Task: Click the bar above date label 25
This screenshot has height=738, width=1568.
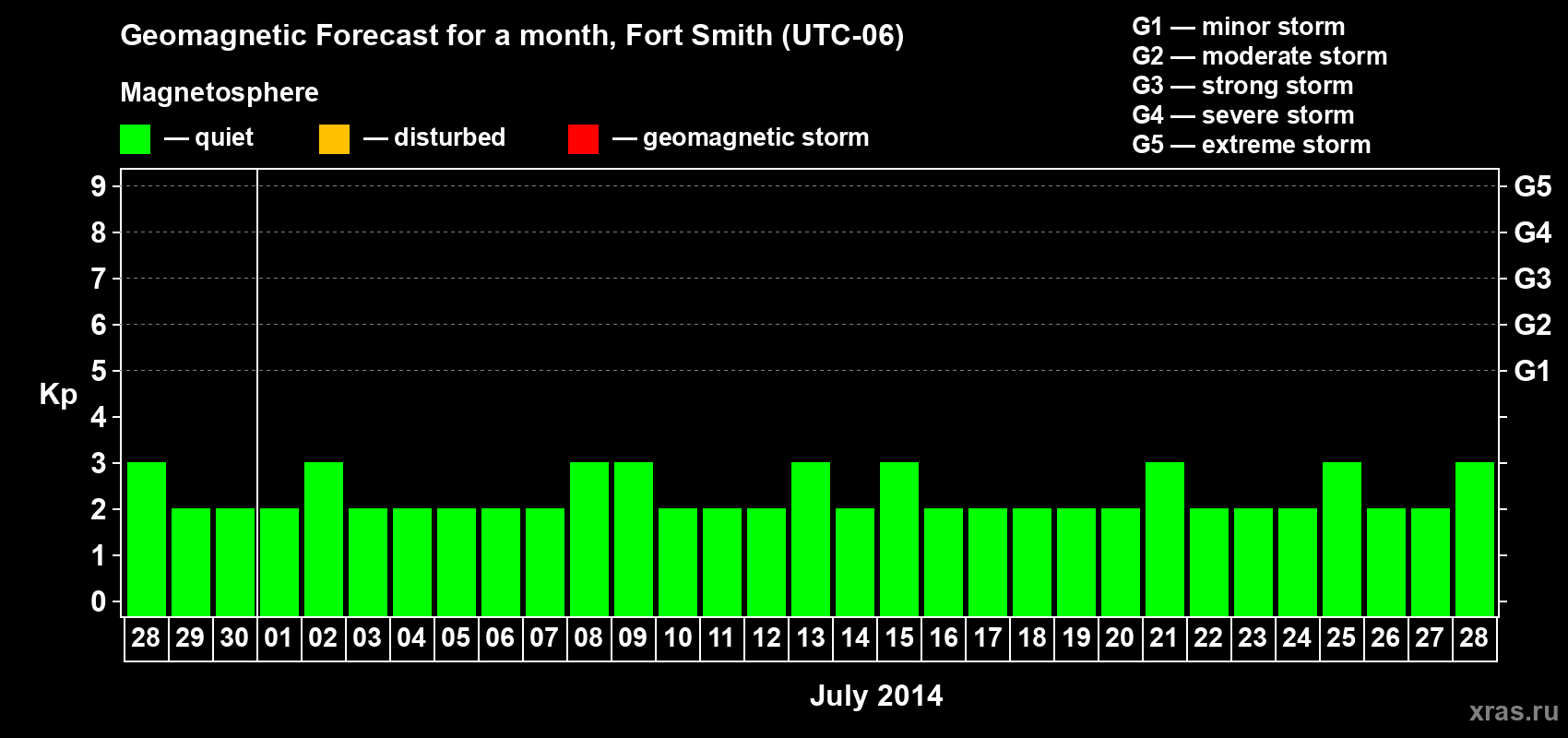Action: pos(1342,539)
